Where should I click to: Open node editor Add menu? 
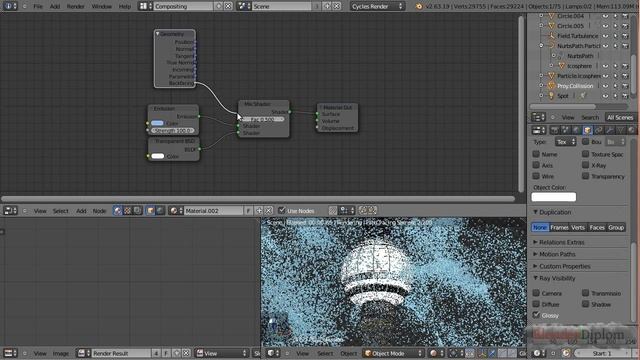pyautogui.click(x=81, y=211)
